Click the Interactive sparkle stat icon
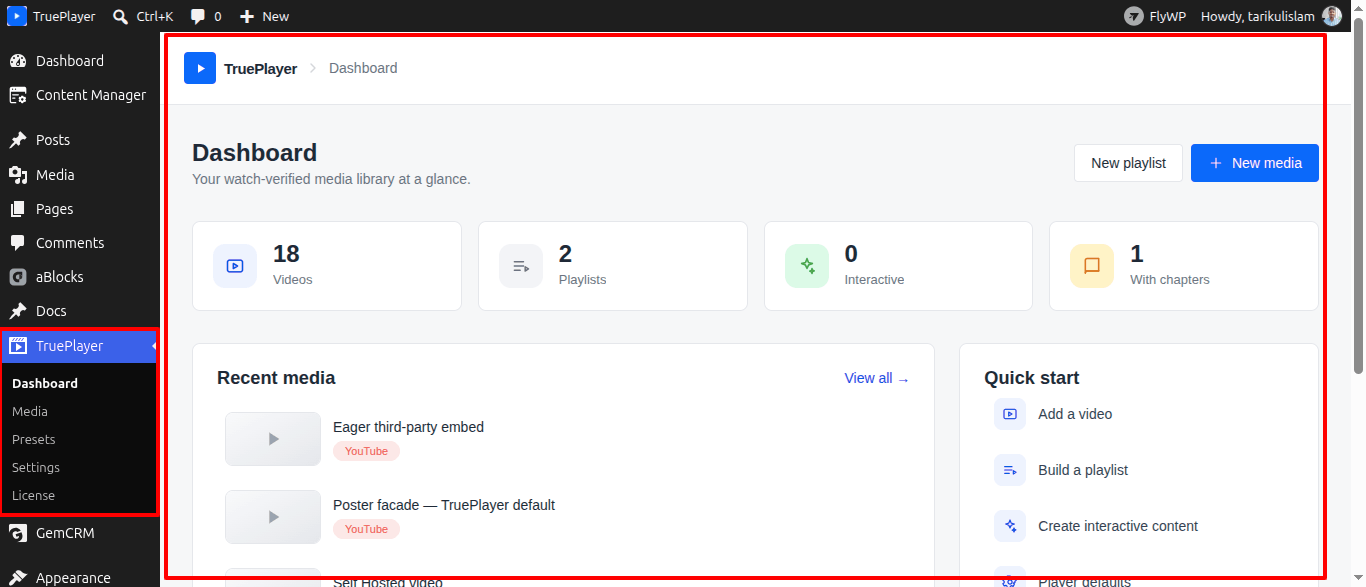This screenshot has width=1366, height=587. tap(807, 266)
